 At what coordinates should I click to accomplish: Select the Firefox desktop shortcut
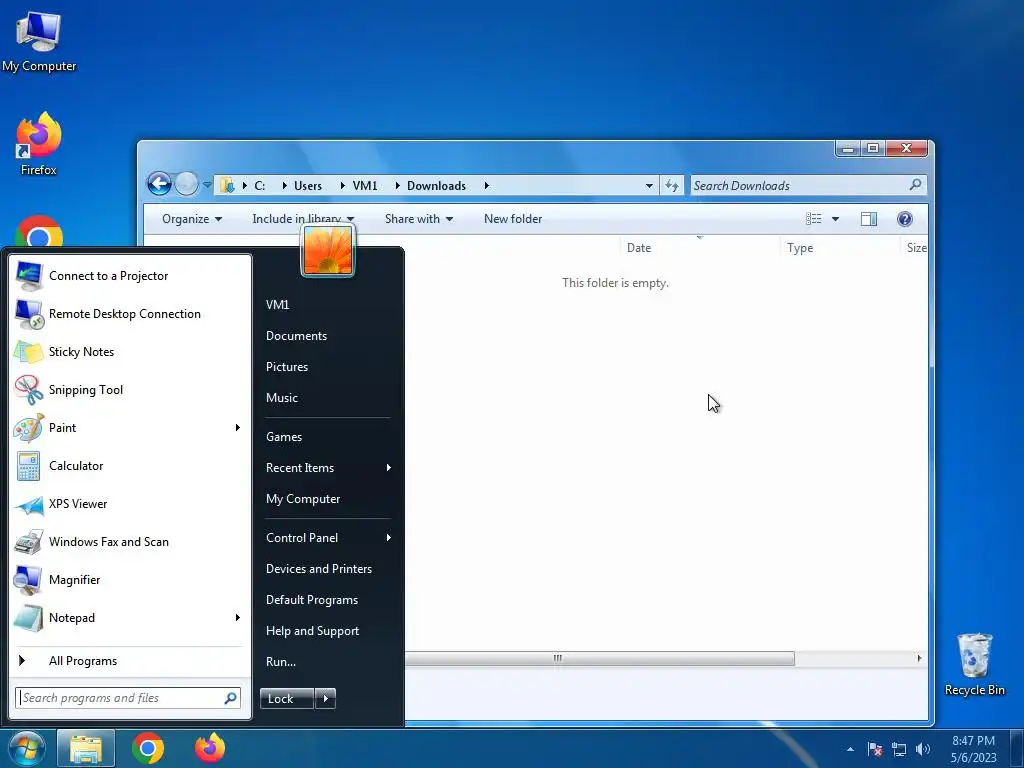click(x=39, y=144)
